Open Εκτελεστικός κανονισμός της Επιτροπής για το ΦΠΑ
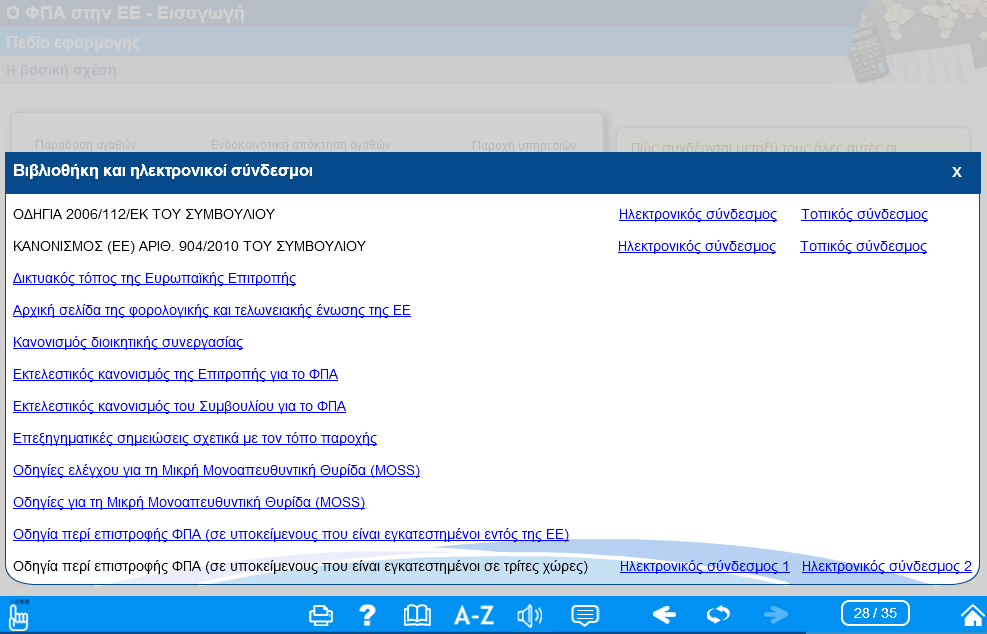Screen dimensions: 987x634 click(x=175, y=375)
